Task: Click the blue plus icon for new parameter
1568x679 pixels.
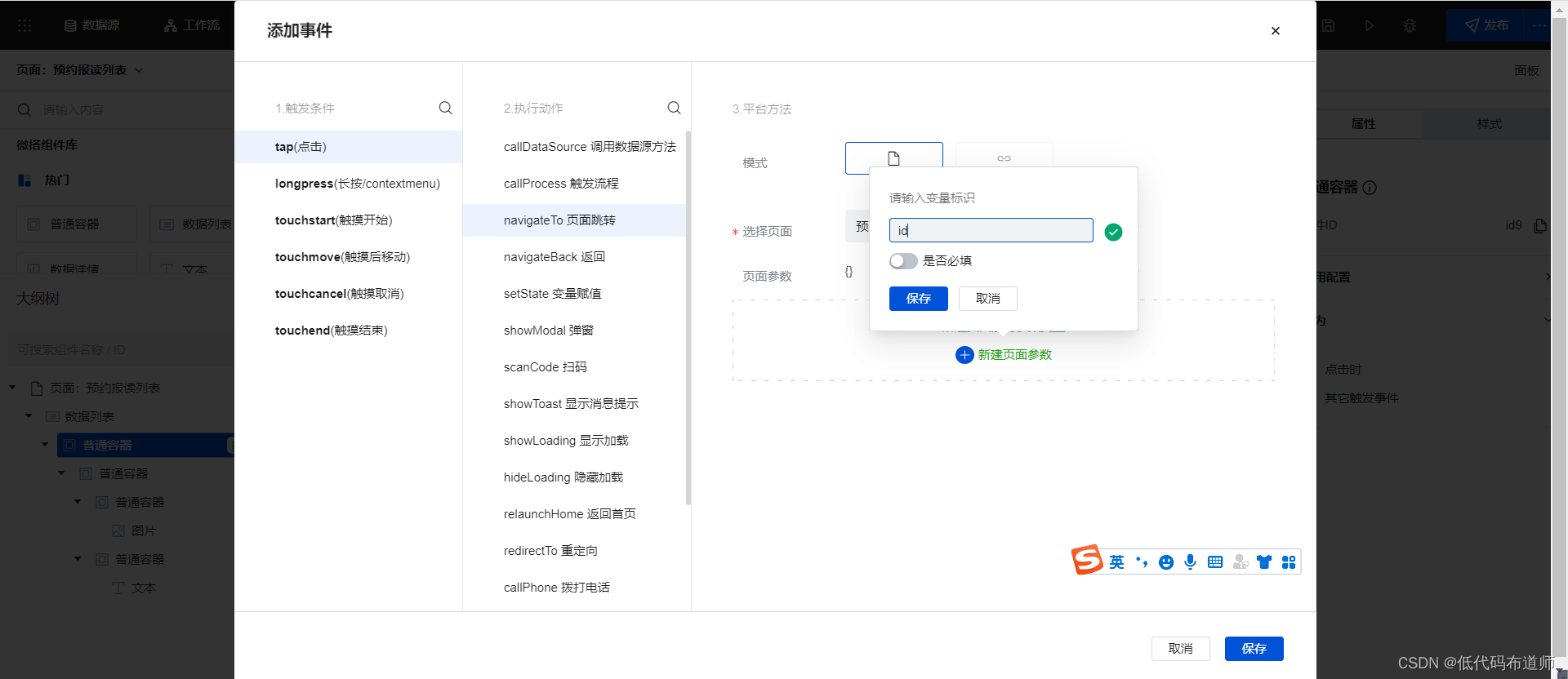Action: (964, 355)
